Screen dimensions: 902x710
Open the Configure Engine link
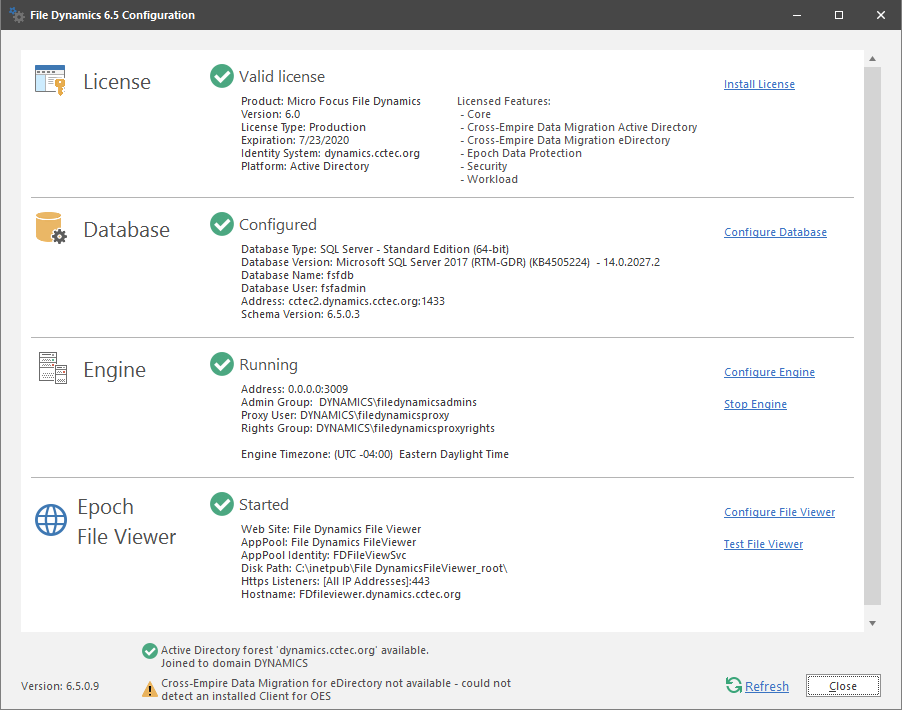coord(769,373)
